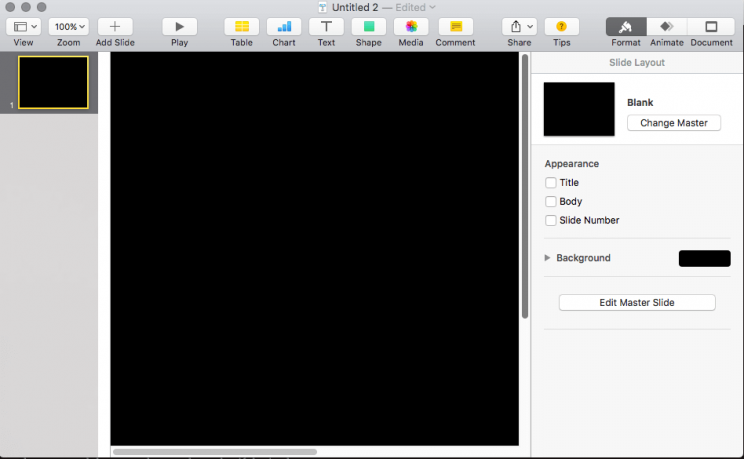744x459 pixels.
Task: Switch to the Animate tab
Action: point(666,27)
